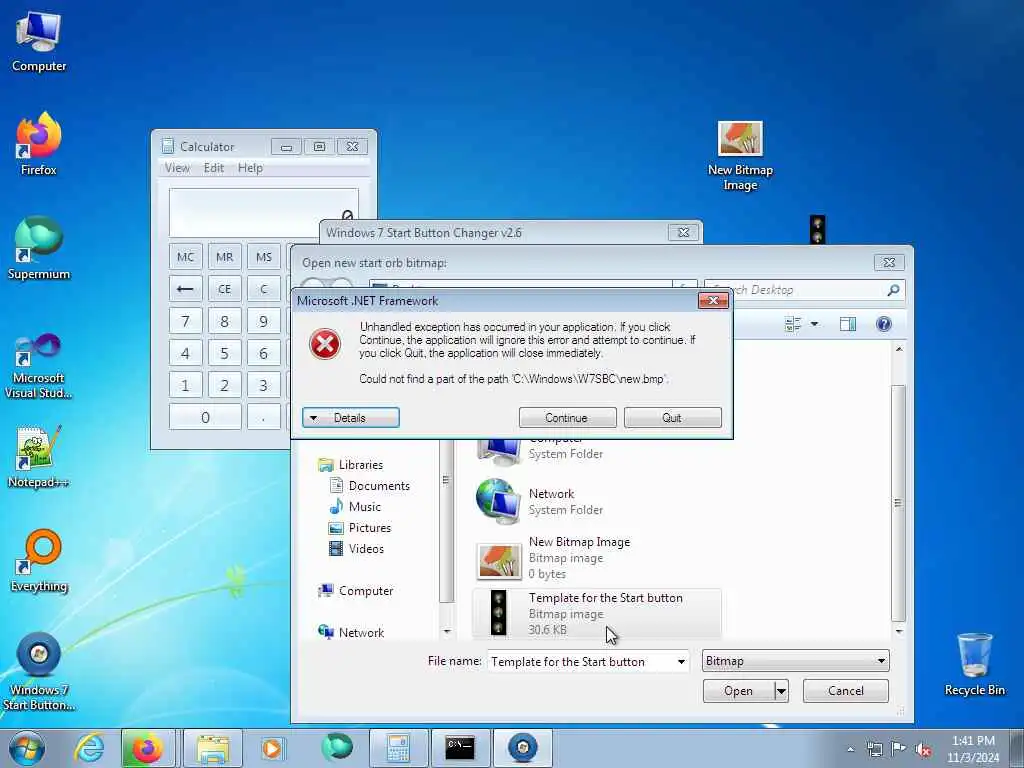Click the 7 key in Calculator

point(185,321)
